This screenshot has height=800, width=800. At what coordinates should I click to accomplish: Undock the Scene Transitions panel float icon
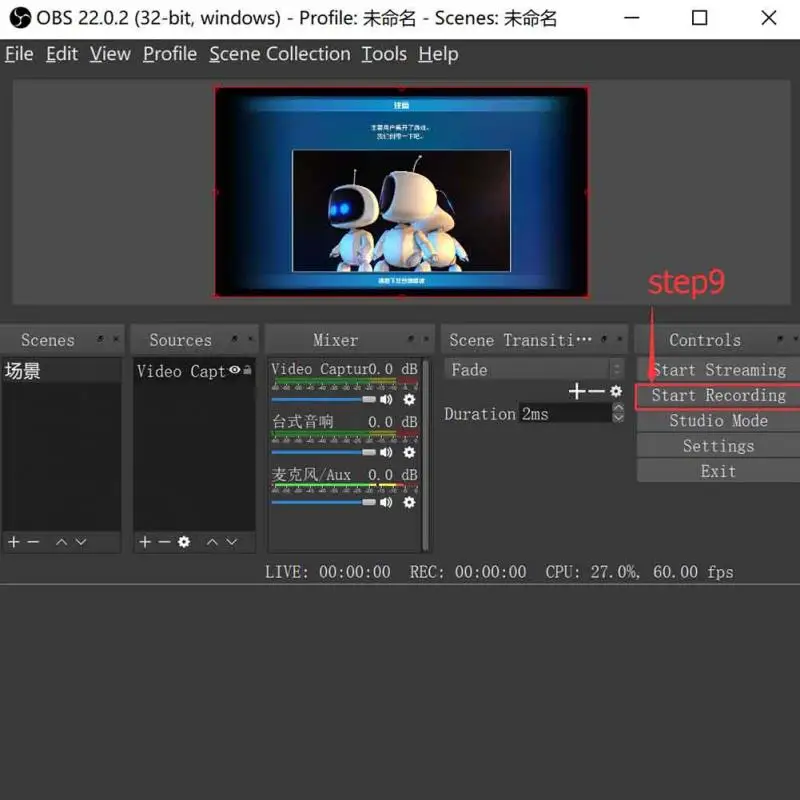(x=604, y=339)
